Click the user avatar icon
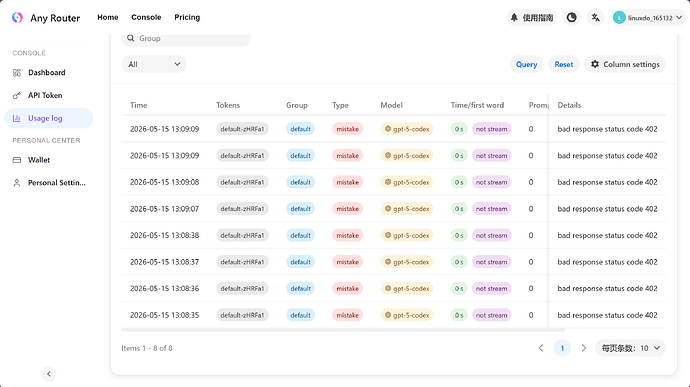The image size is (690, 387). click(x=619, y=18)
